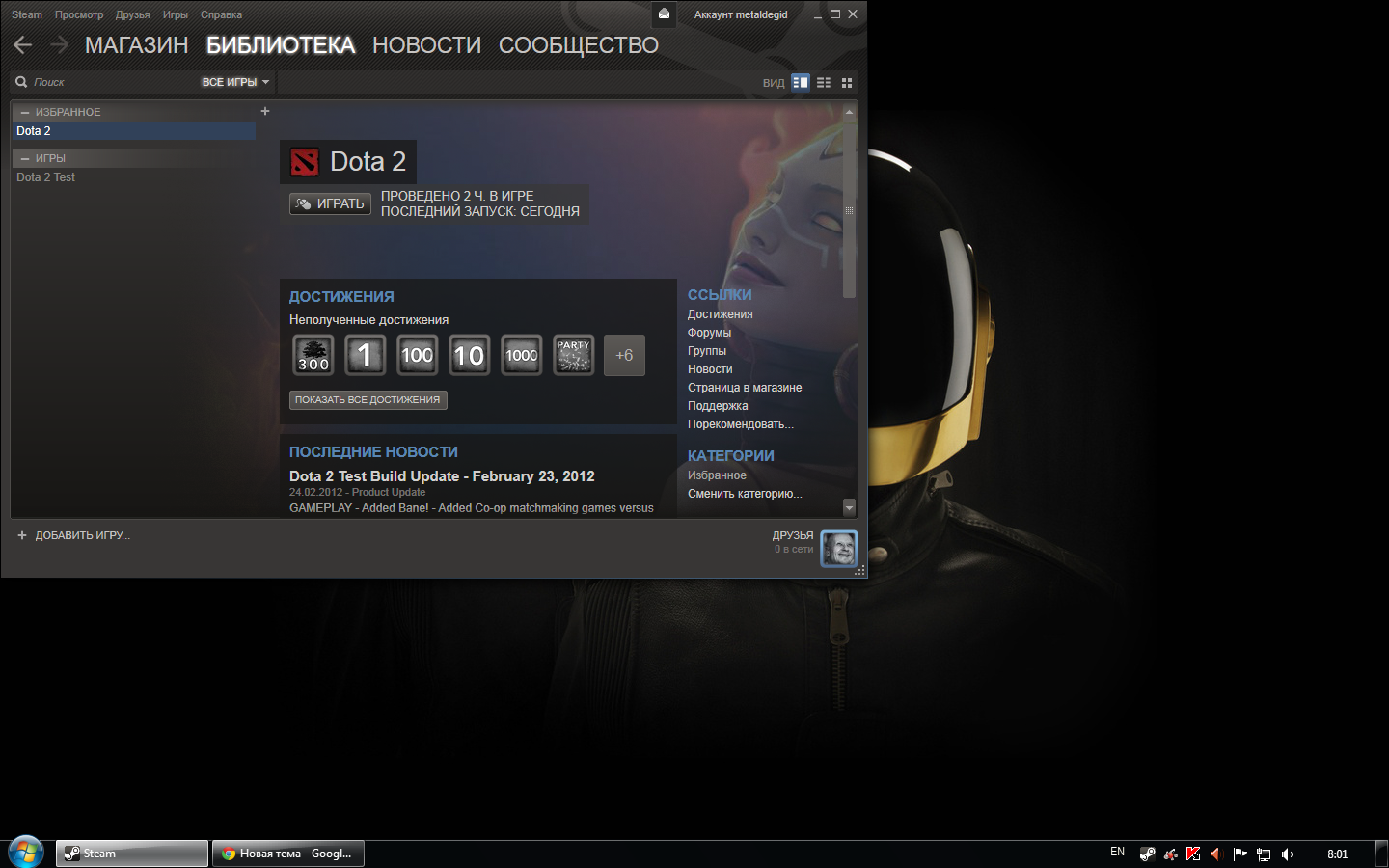Click the Kaspersky tray icon

tap(1193, 854)
